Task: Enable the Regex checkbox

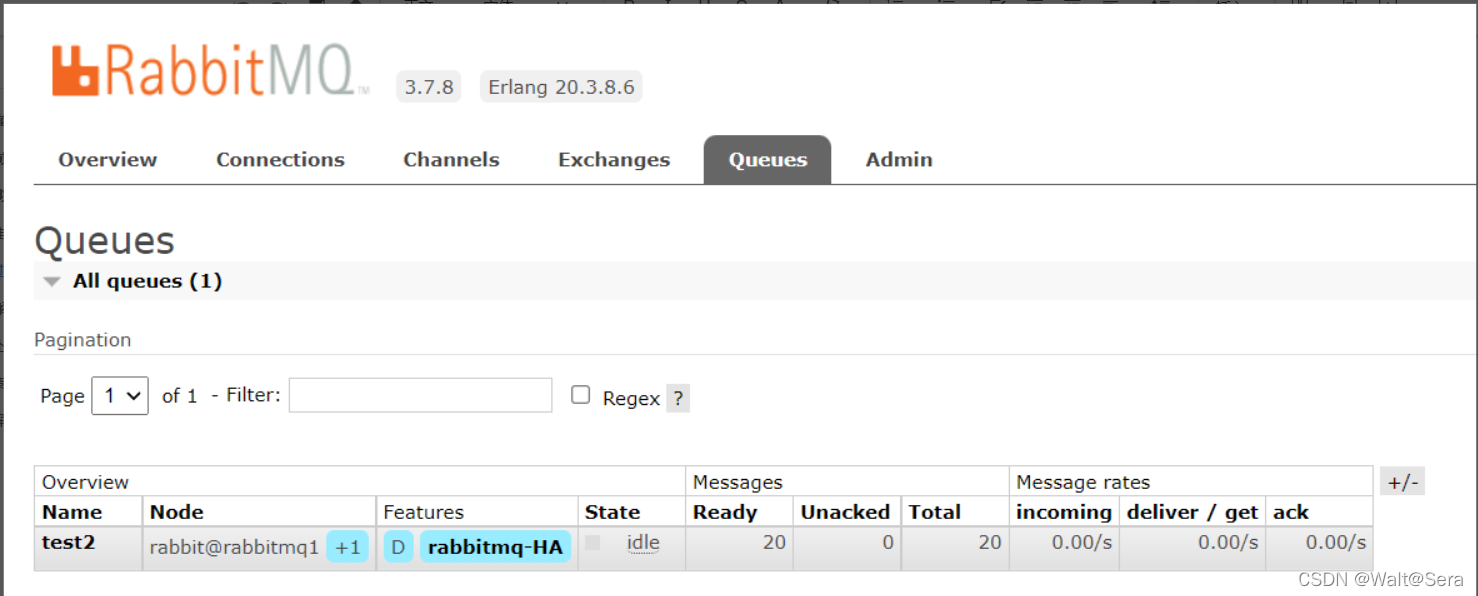Action: coord(580,395)
